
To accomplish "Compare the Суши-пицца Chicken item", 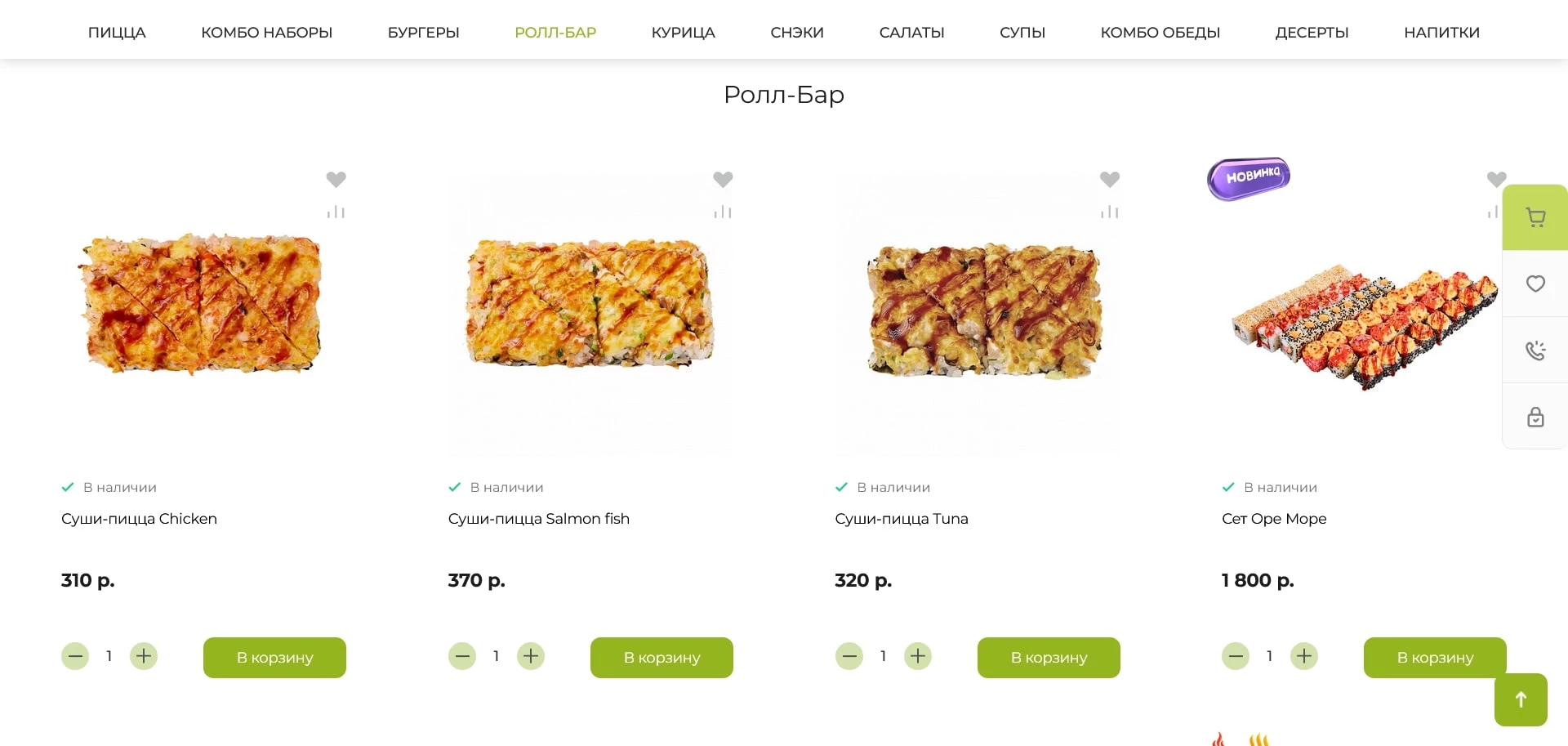I will pyautogui.click(x=336, y=212).
